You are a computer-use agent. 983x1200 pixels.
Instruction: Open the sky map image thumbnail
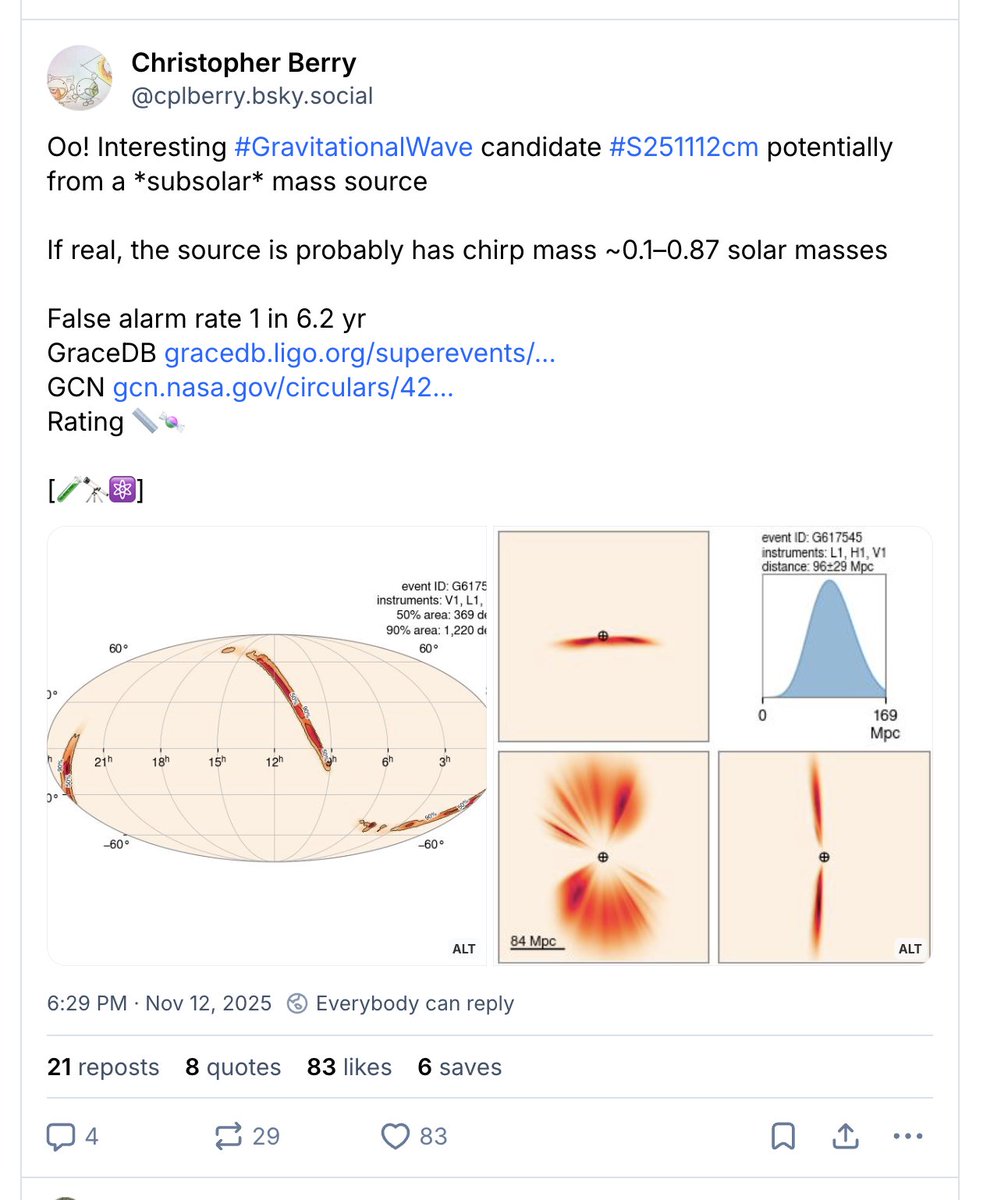(x=267, y=745)
